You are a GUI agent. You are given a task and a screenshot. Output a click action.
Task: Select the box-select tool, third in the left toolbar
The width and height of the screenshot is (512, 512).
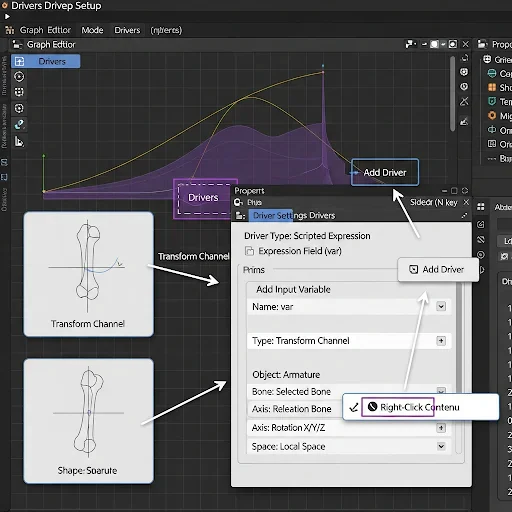pyautogui.click(x=19, y=92)
